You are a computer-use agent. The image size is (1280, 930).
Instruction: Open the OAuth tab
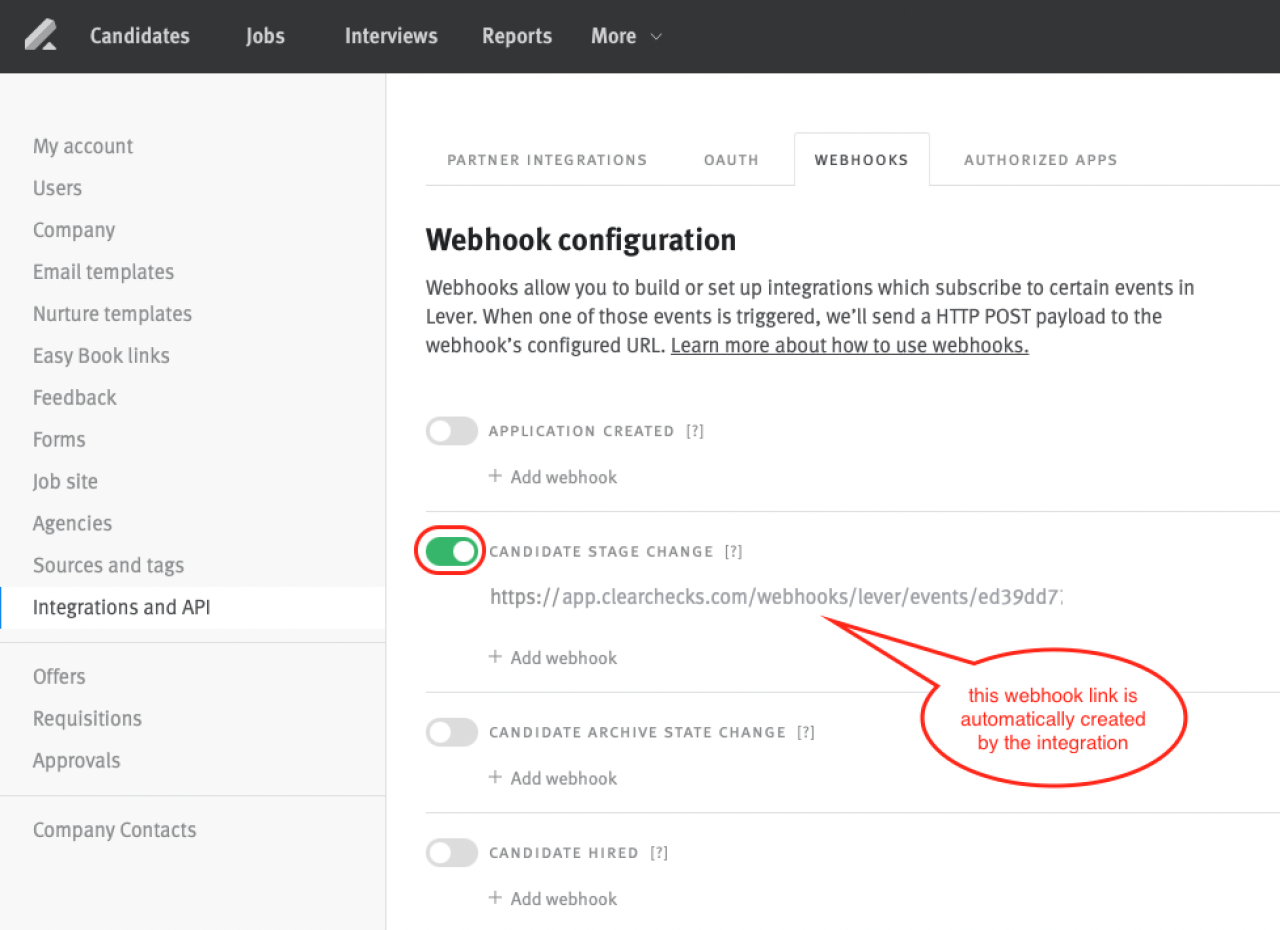tap(731, 160)
